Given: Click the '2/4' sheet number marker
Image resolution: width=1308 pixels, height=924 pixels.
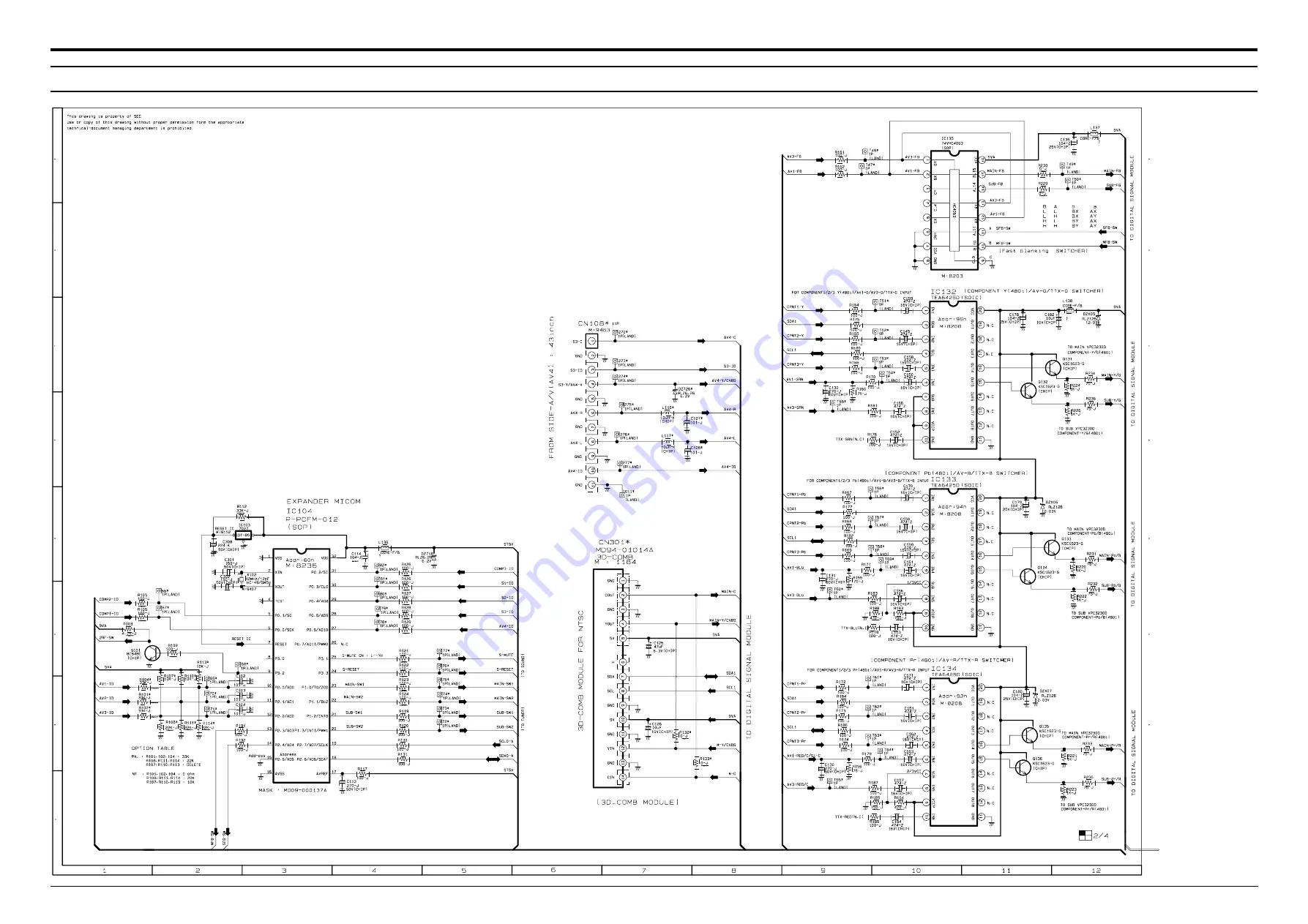Looking at the screenshot, I should 1101,835.
